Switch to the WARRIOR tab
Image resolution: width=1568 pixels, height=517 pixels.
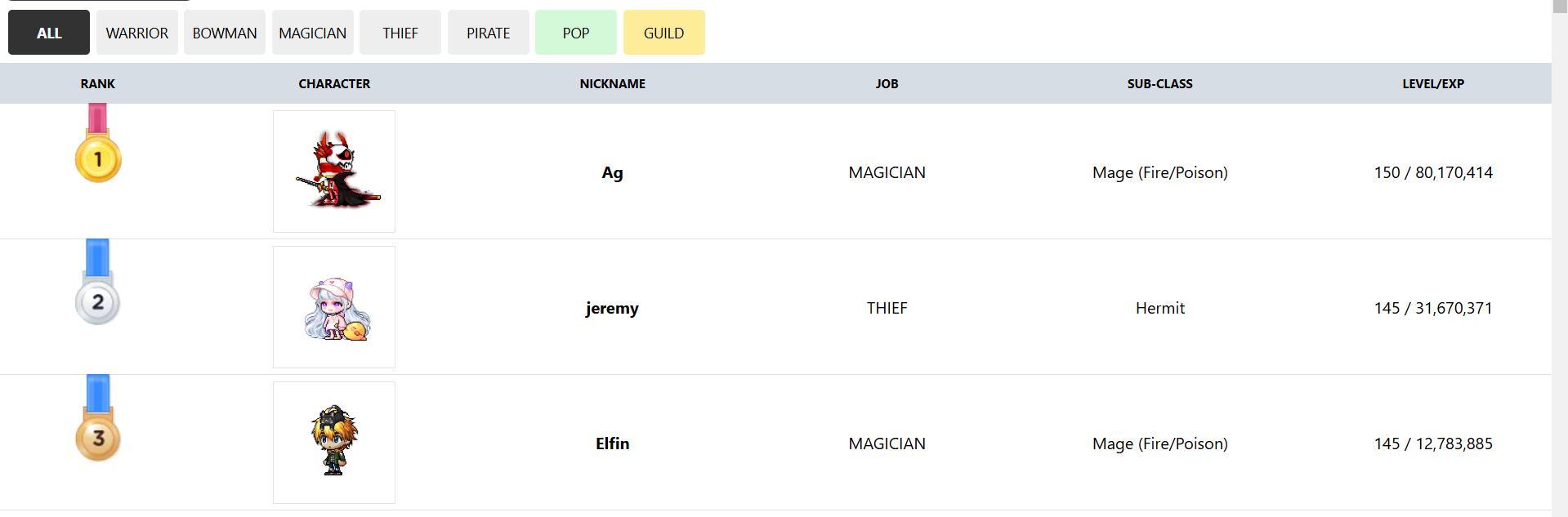pyautogui.click(x=137, y=33)
